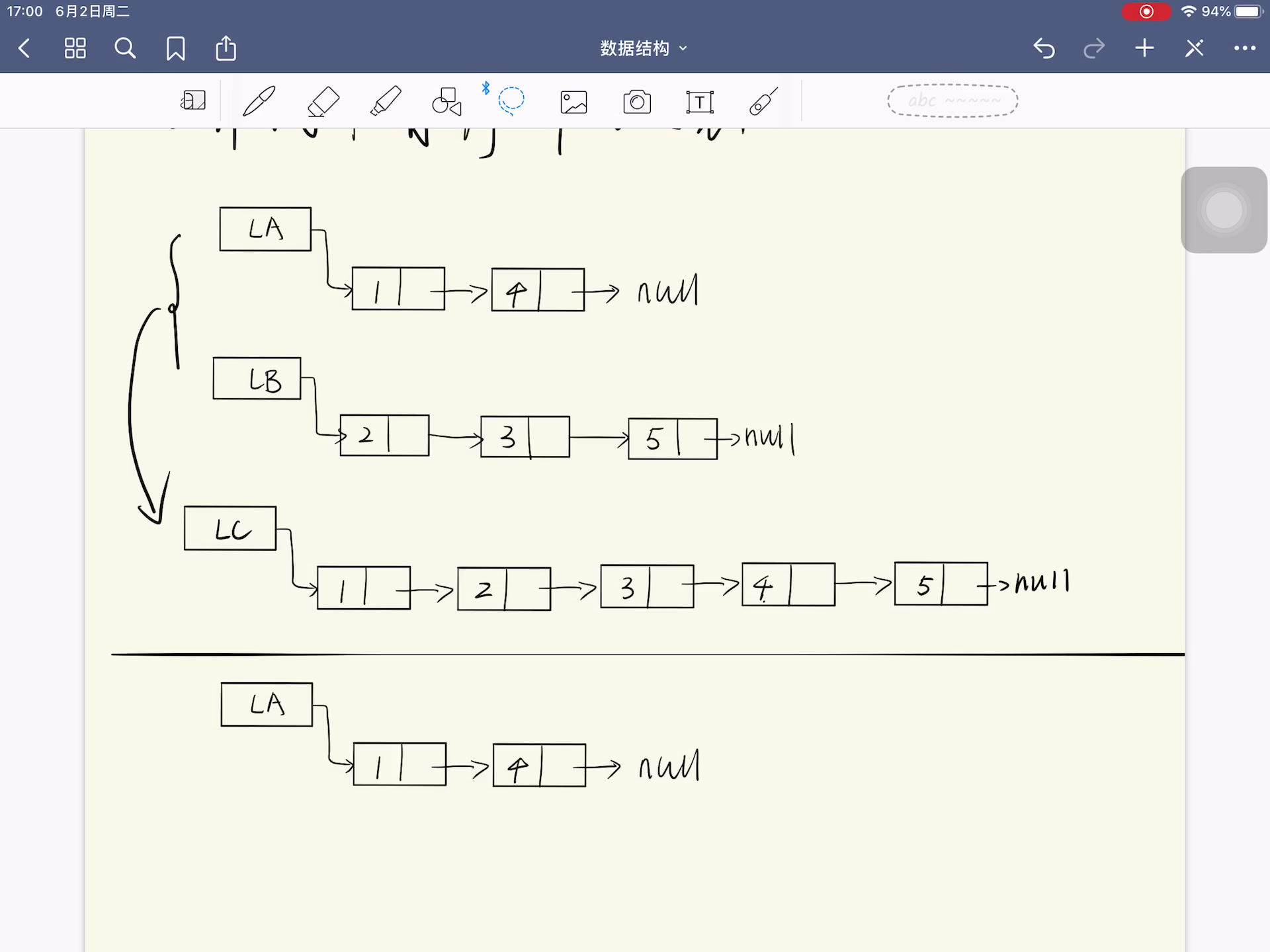The image size is (1270, 952).
Task: Select the Eraser tool
Action: [323, 101]
